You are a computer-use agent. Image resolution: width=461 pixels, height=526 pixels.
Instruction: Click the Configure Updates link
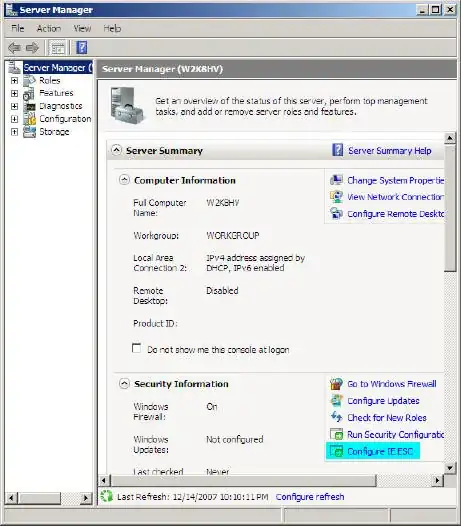[383, 401]
